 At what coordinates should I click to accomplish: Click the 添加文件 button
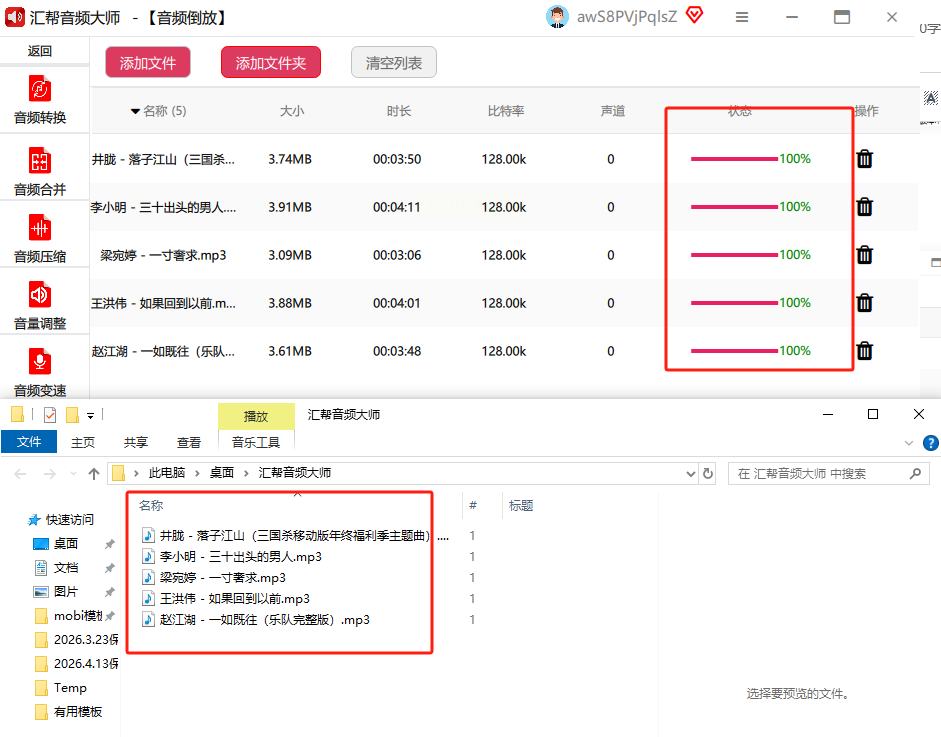click(148, 63)
